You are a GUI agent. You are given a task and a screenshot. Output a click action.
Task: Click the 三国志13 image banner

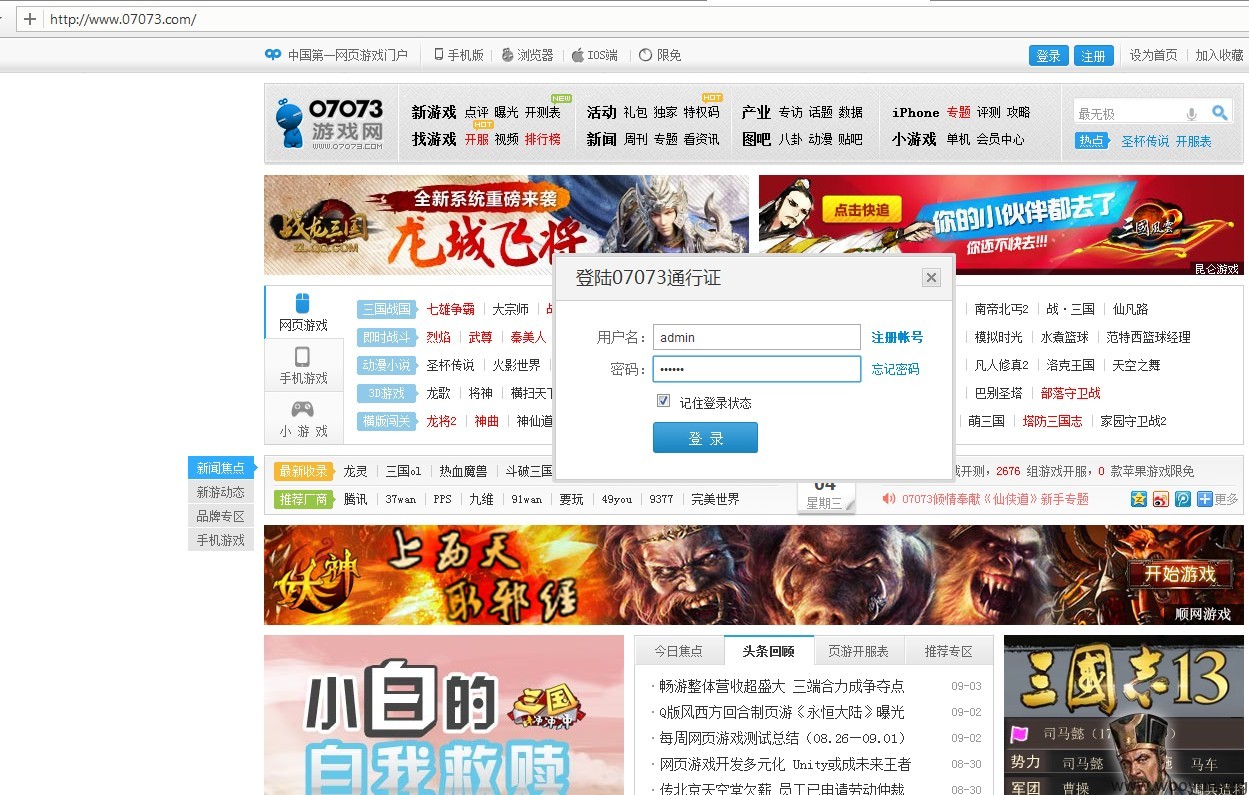(x=1124, y=715)
